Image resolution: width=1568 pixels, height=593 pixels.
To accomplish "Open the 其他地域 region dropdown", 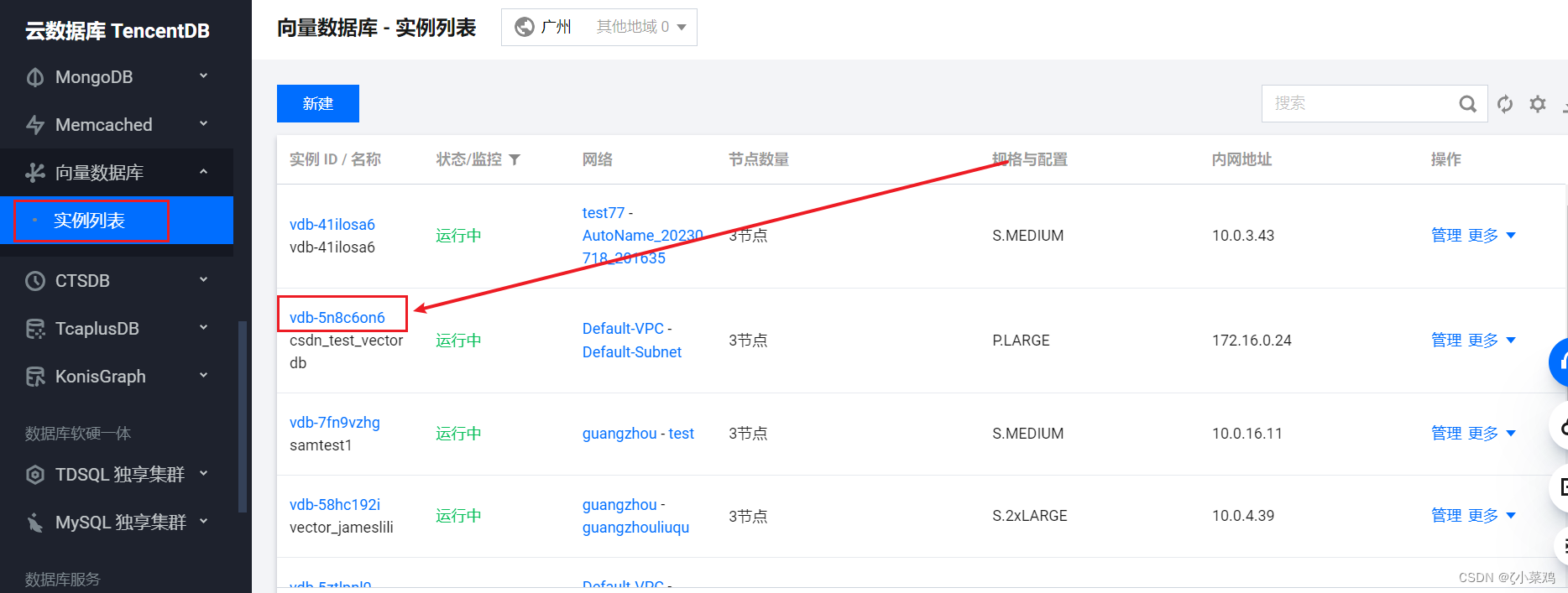I will (x=641, y=27).
